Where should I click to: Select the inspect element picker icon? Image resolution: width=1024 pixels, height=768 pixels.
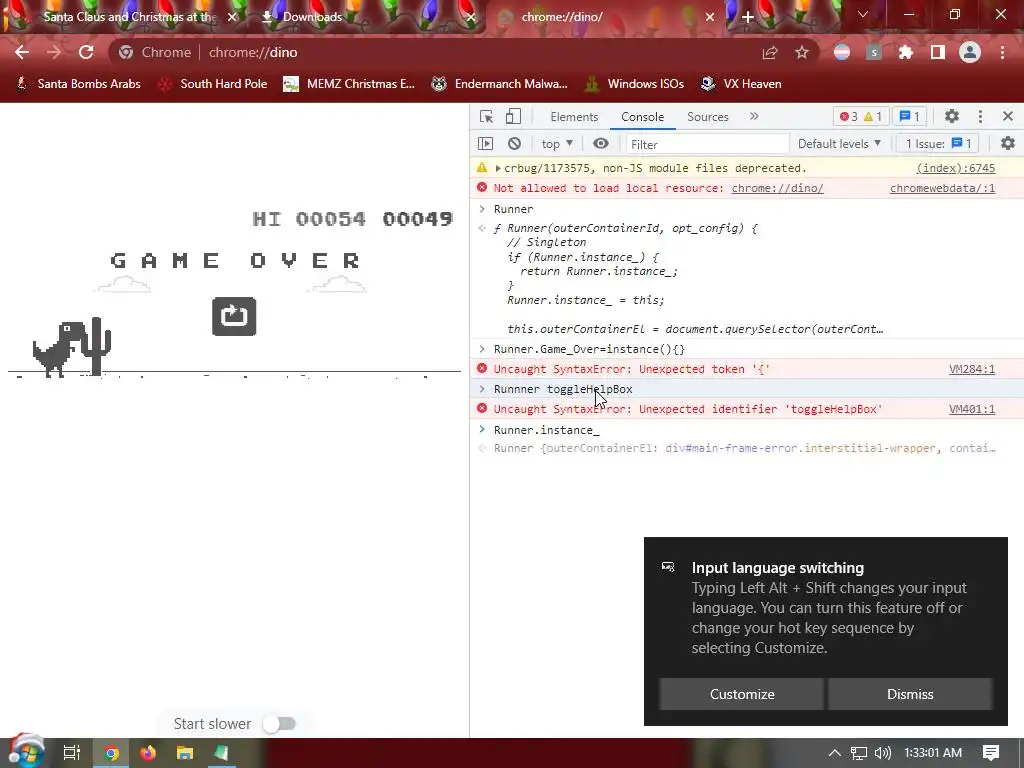tap(487, 116)
